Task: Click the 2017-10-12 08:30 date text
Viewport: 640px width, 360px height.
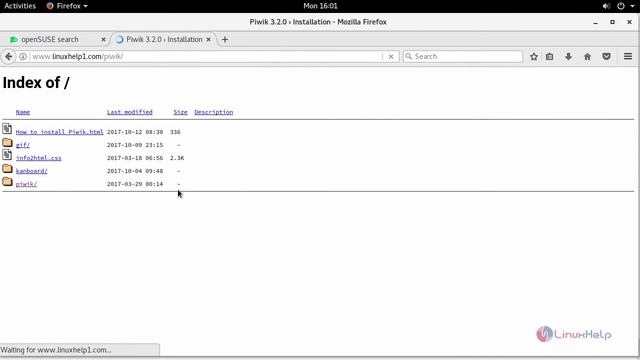Action: (x=135, y=132)
